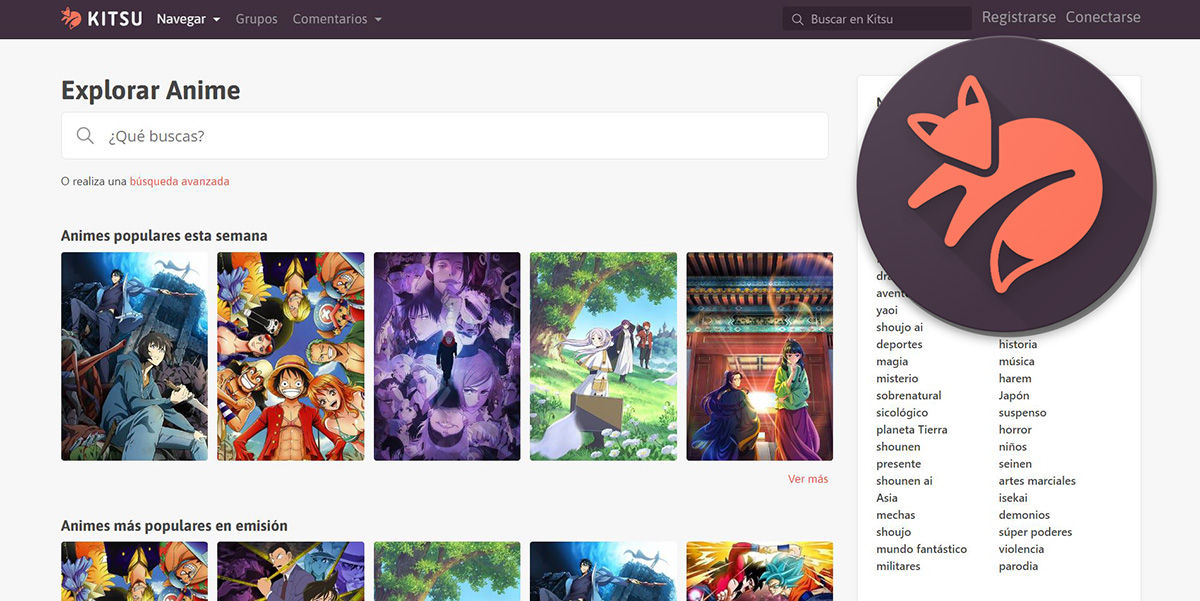Browse the isekai category
Viewport: 1200px width, 601px height.
[1013, 498]
